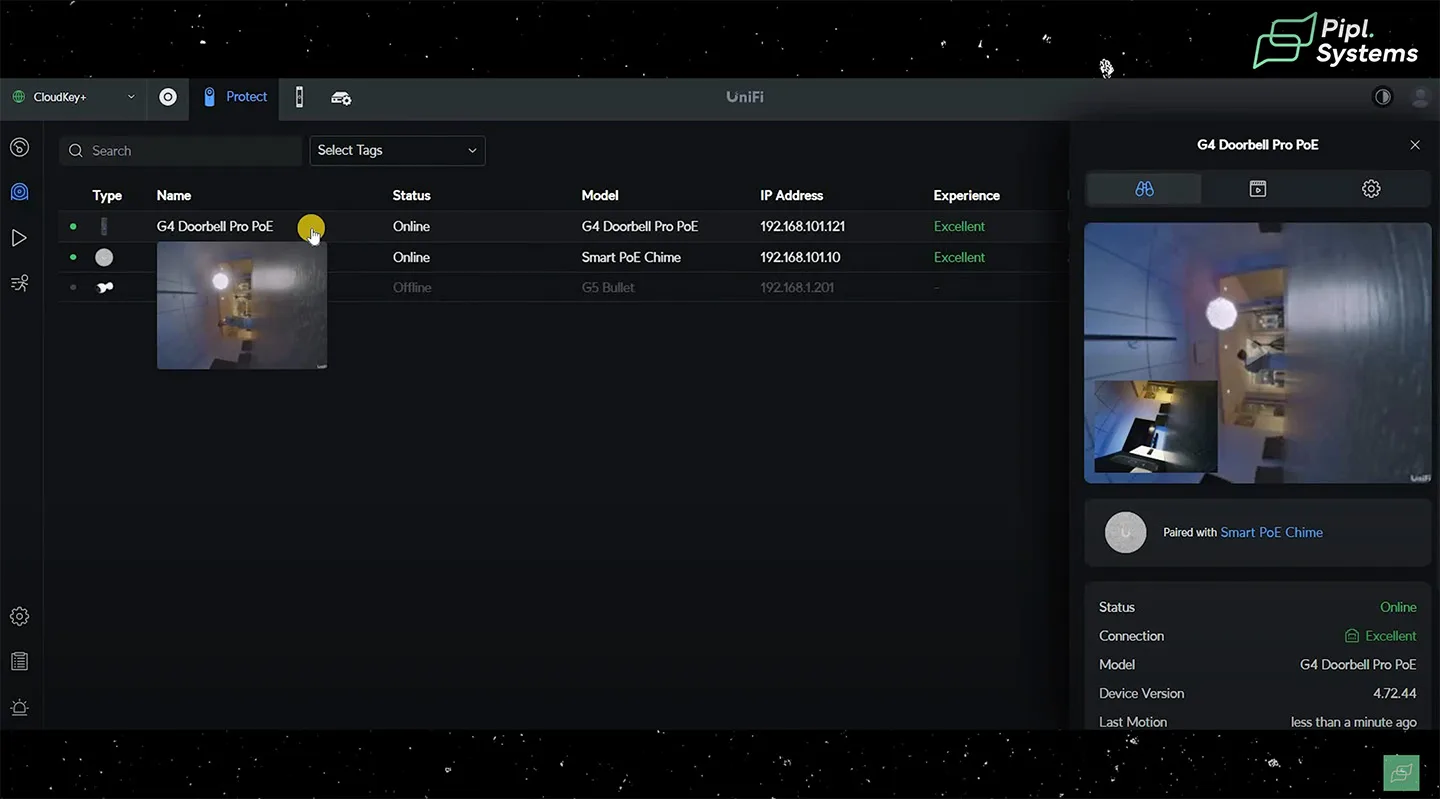The image size is (1440, 799).
Task: Select the Devices camera sidebar icon
Action: 19,192
